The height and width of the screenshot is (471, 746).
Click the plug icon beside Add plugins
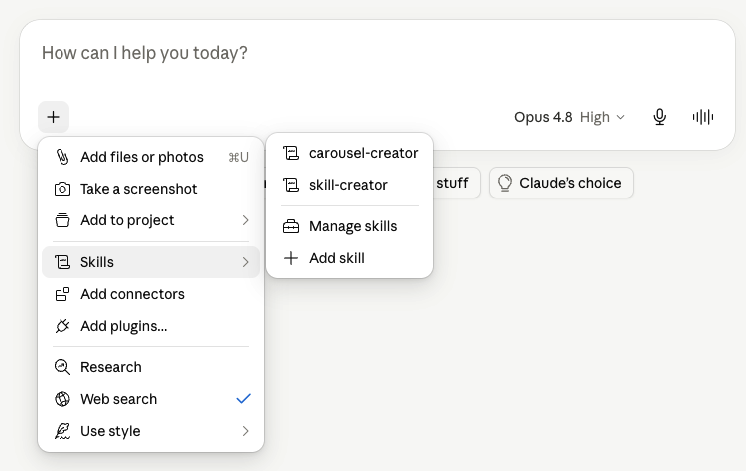[x=62, y=326]
